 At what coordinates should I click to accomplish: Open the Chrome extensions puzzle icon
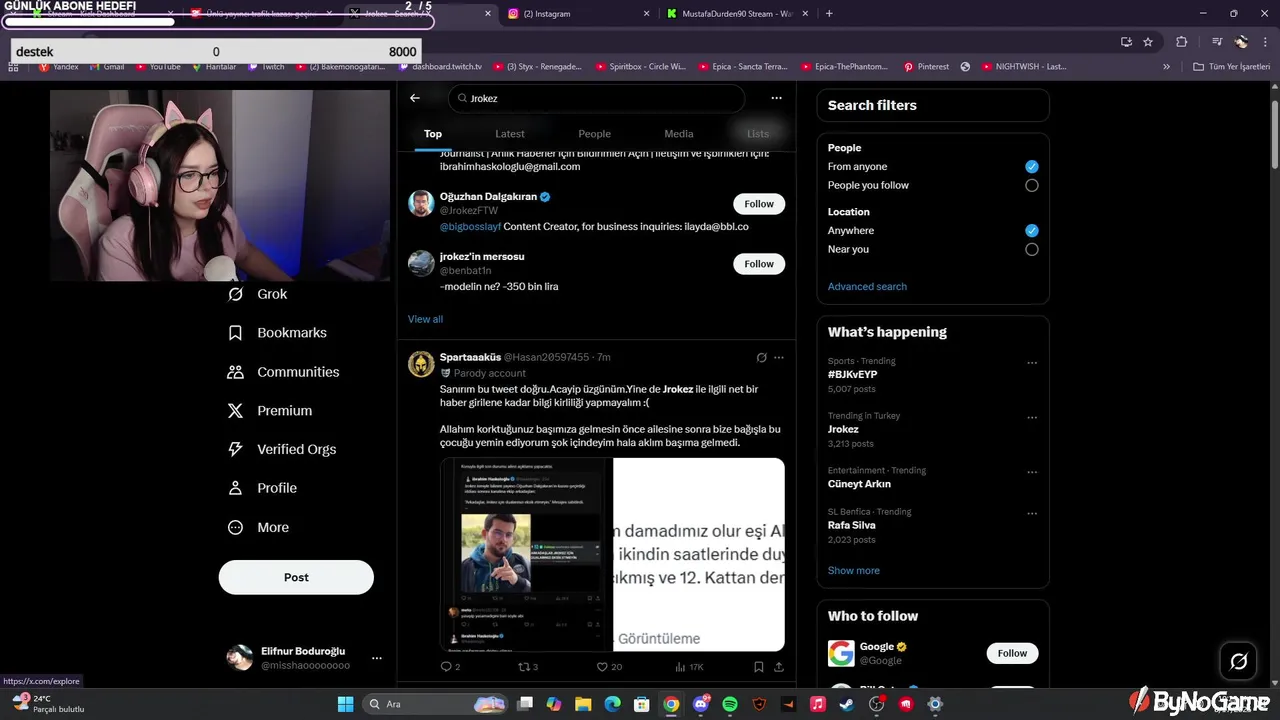click(x=1182, y=42)
